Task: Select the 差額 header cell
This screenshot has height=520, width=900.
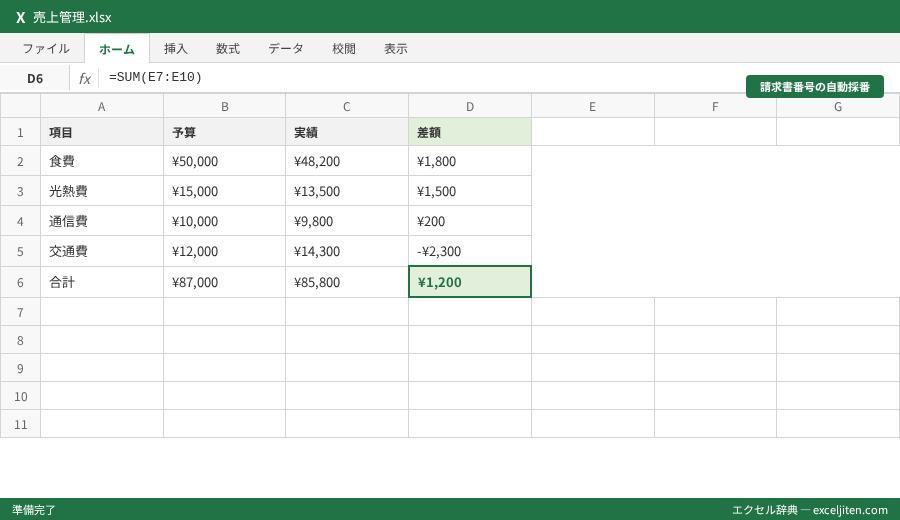Action: [470, 133]
